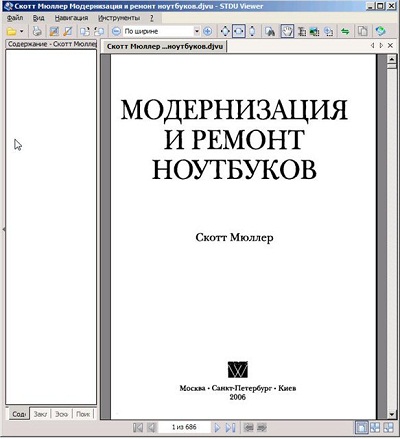The width and height of the screenshot is (400, 439).
Task: Open the Вид menu
Action: point(38,18)
